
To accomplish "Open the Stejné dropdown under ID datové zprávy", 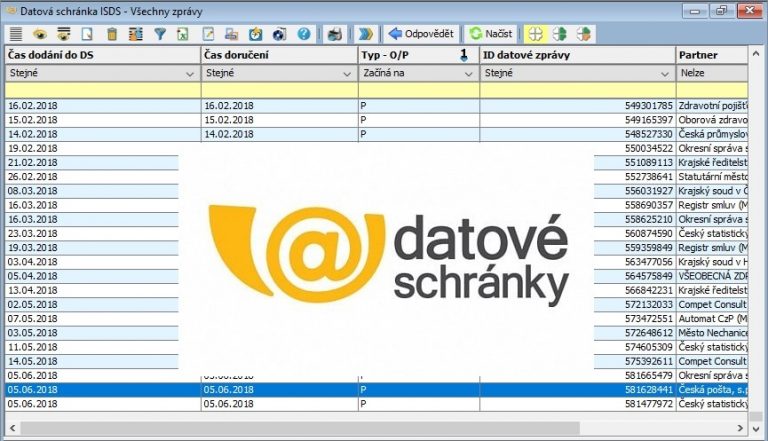I will pyautogui.click(x=665, y=74).
